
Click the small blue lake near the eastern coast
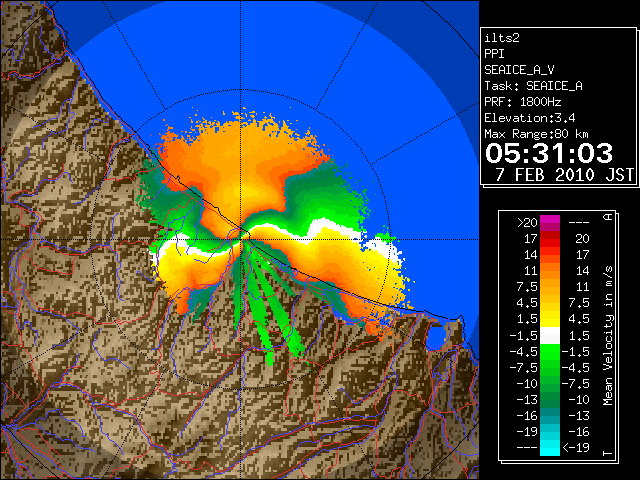[x=436, y=338]
